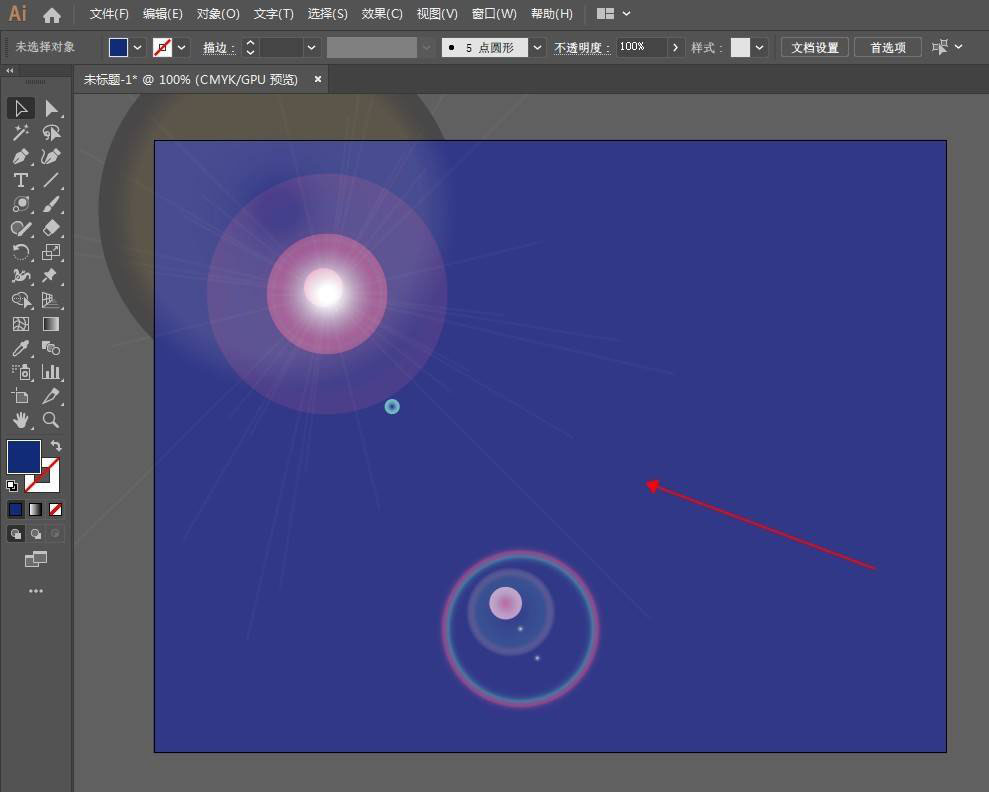Select the Rotate tool
The height and width of the screenshot is (792, 989).
21,252
